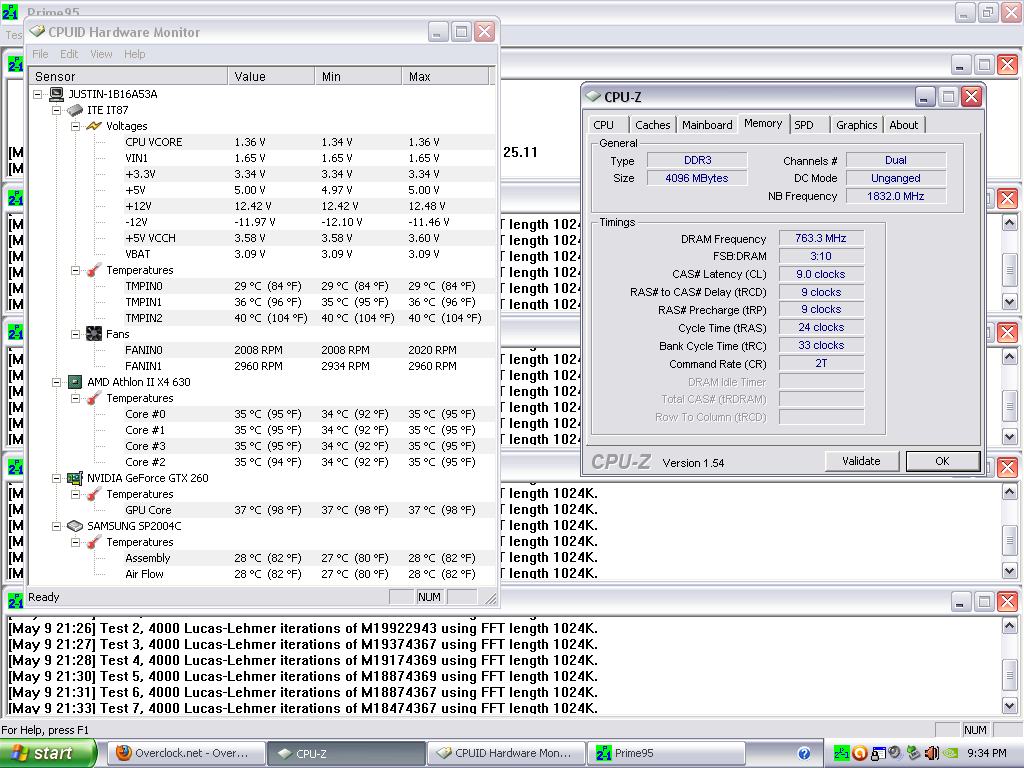Collapse the NVIDIA GeForce GTX 260 node
This screenshot has height=768, width=1024.
(x=57, y=478)
